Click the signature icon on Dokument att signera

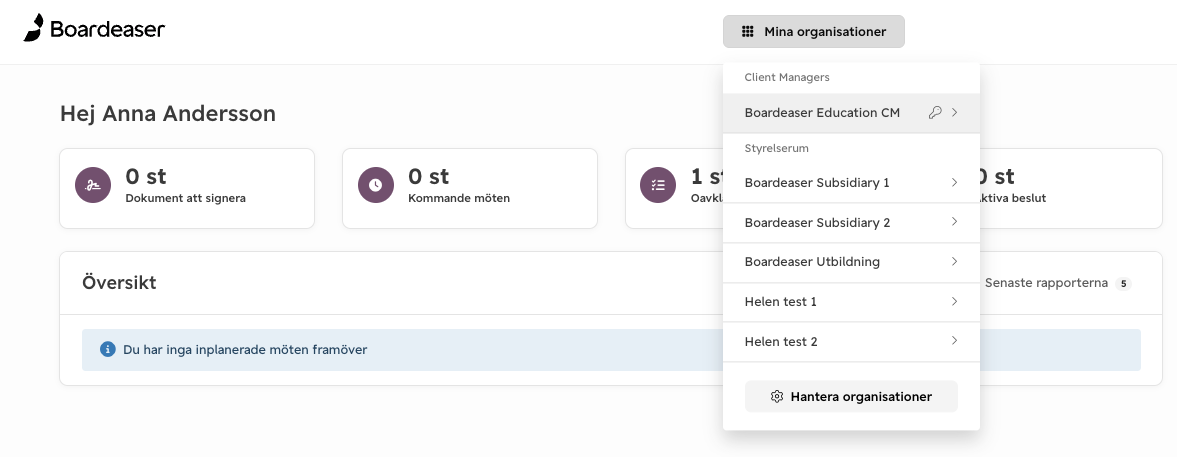(93, 185)
